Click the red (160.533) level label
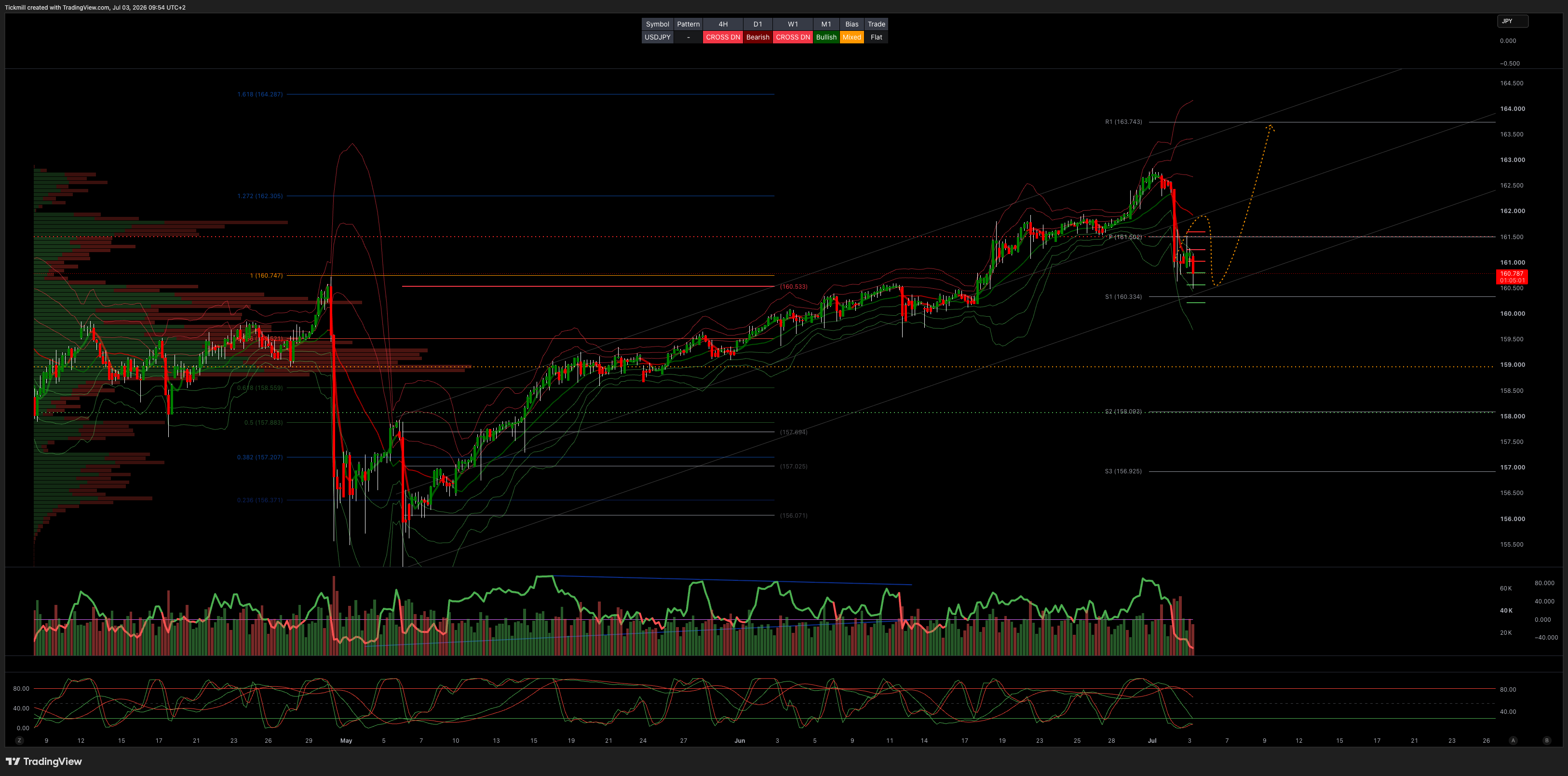 [794, 287]
